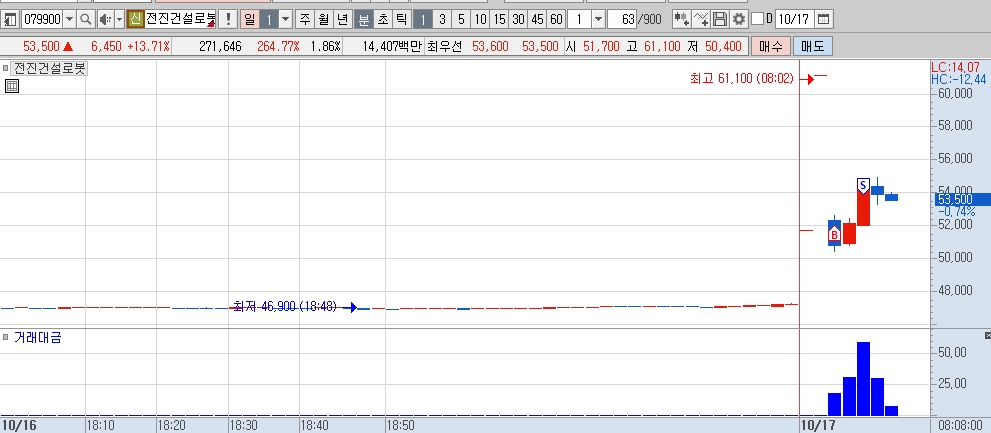Click the 10/17 date label on the time axis
991x433 pixels.
[x=817, y=425]
